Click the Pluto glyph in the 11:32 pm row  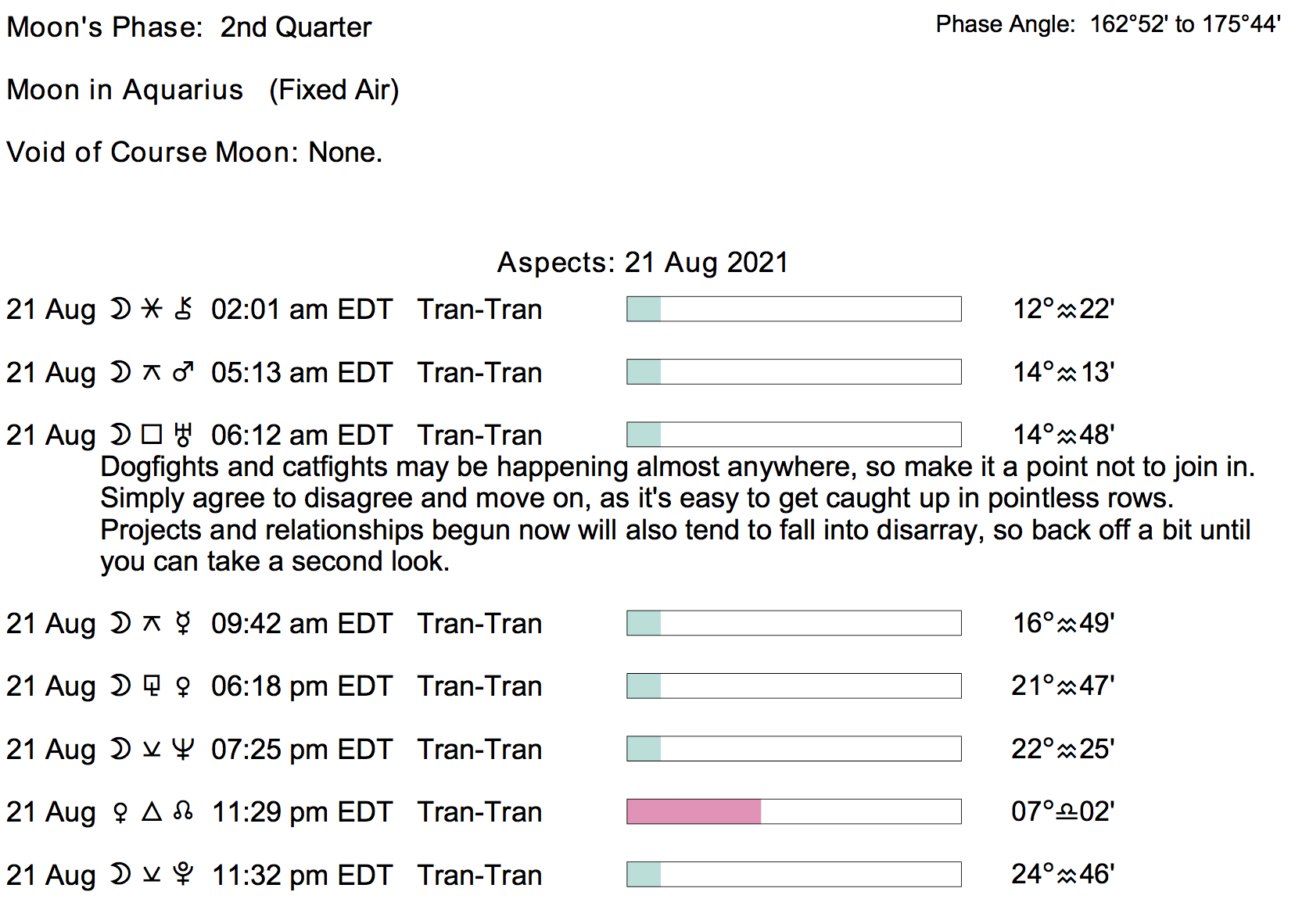(183, 875)
